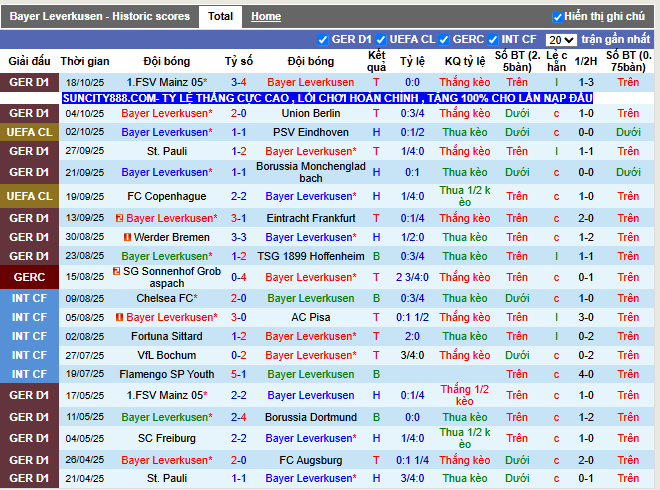Open the 1.FSV Mainz 05 team link for 18/10/25

click(167, 82)
